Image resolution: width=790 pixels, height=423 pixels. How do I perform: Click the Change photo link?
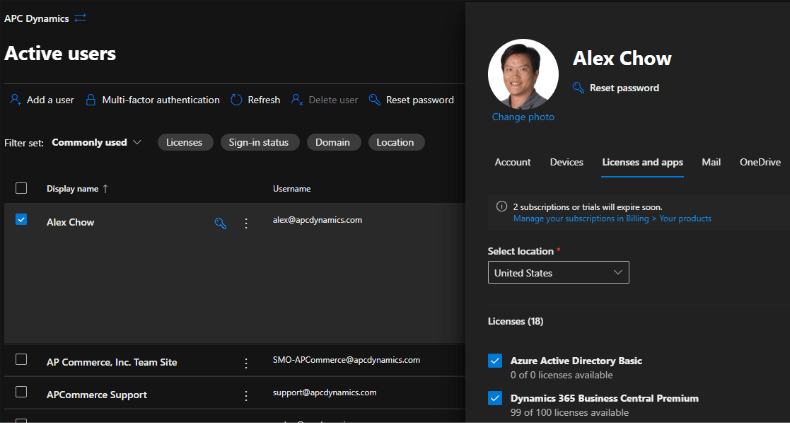[x=522, y=117]
